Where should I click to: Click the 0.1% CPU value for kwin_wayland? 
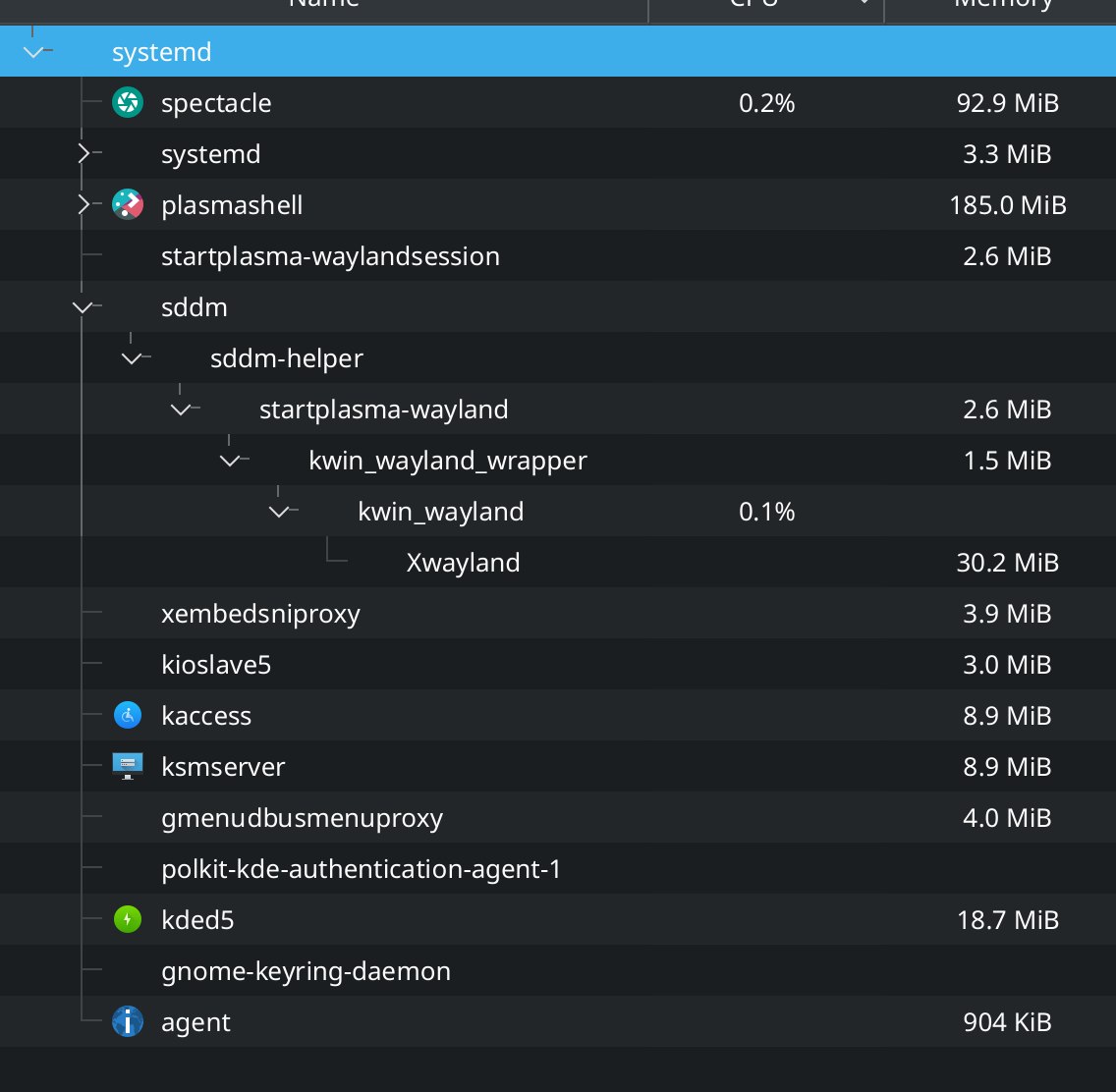(766, 512)
